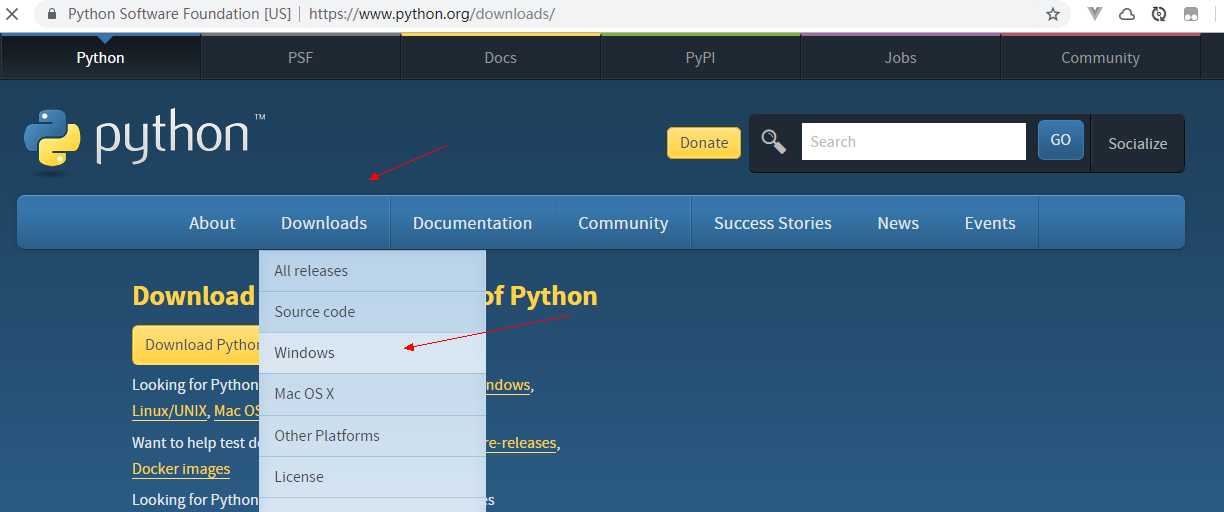Viewport: 1224px width, 512px height.
Task: Open the Community item in main navigation
Action: tap(623, 223)
